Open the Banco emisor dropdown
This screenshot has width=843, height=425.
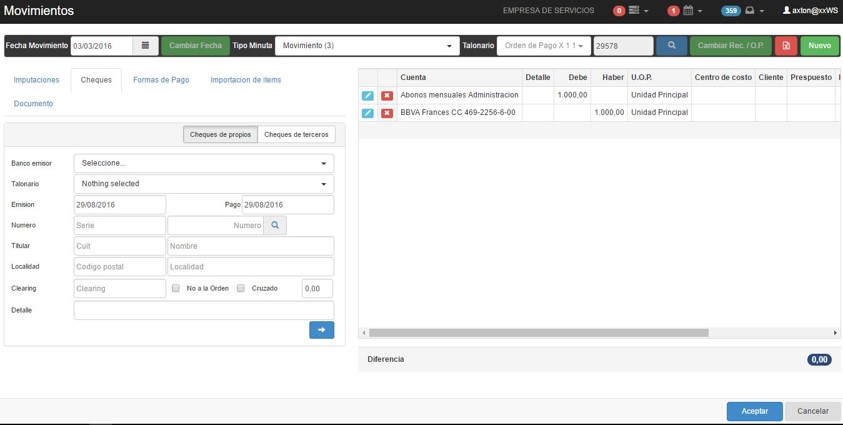click(x=204, y=163)
